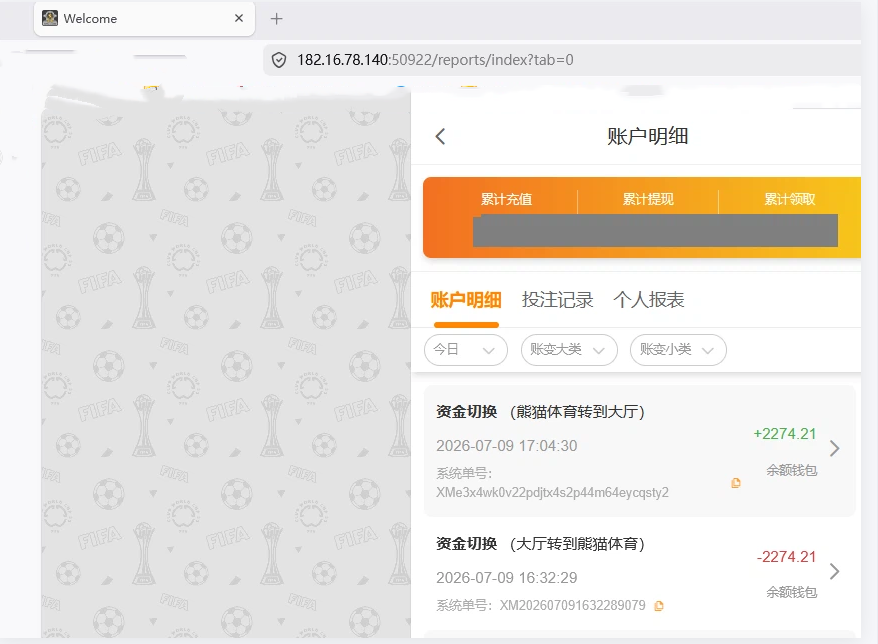Viewport: 878px width, 644px height.
Task: Click 累计领取 label
Action: 790,199
